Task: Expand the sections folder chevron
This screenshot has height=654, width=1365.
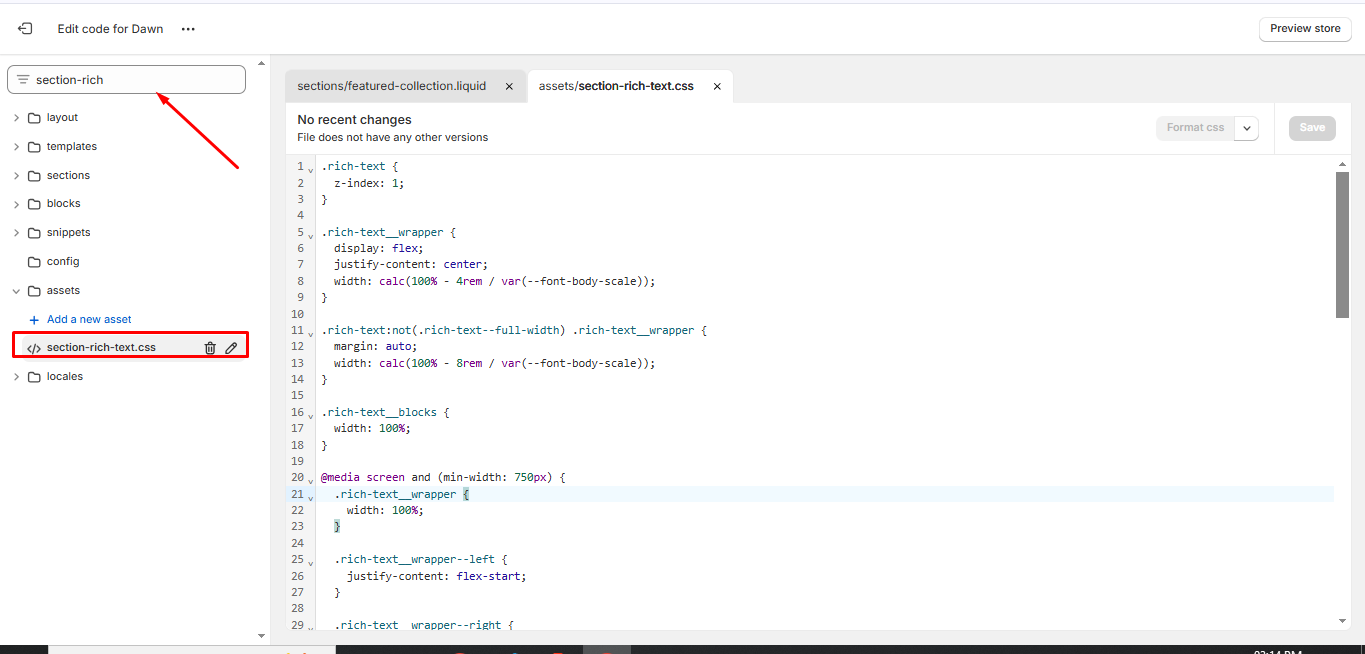Action: [16, 176]
